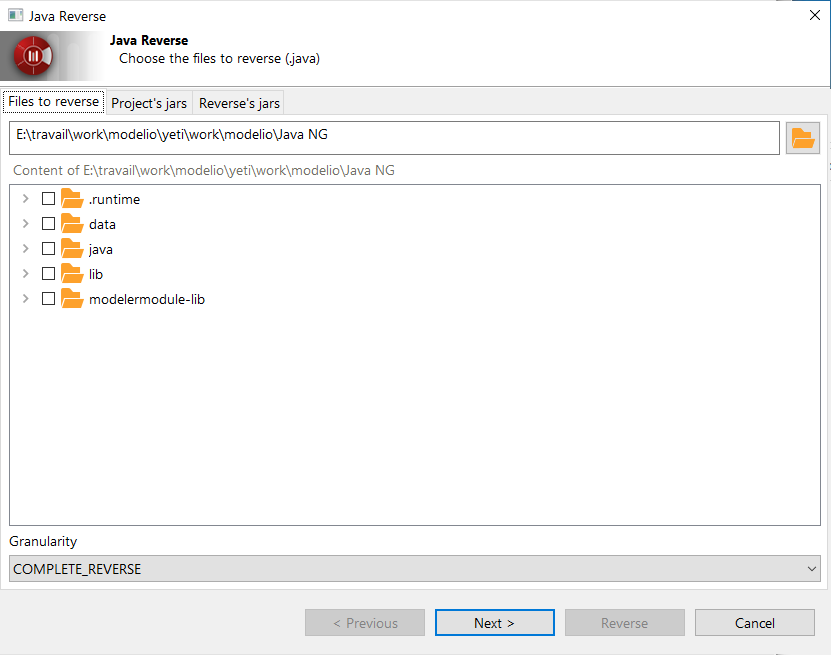This screenshot has height=655, width=834.
Task: Click the .runtime folder icon
Action: click(x=72, y=198)
